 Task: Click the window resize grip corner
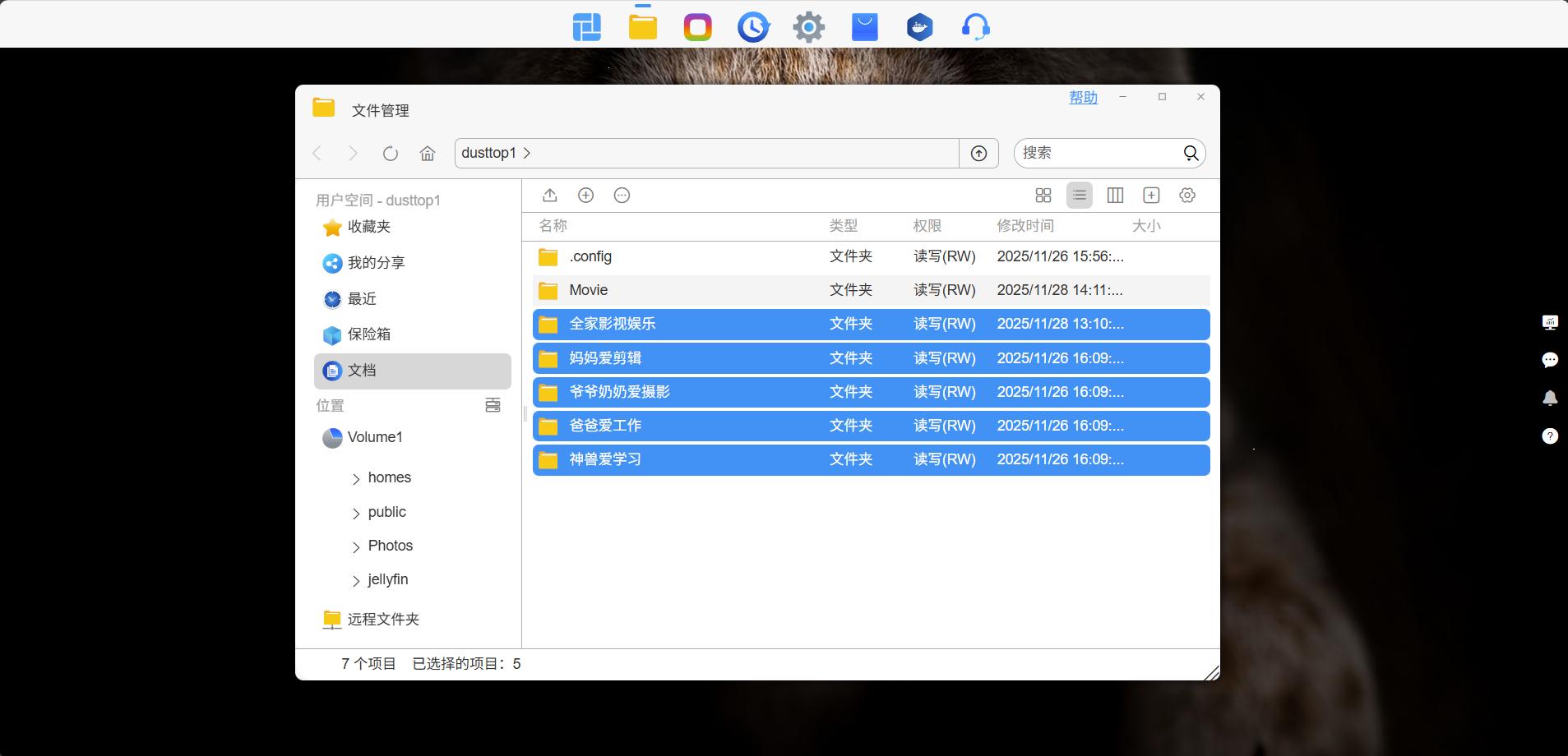(1211, 672)
